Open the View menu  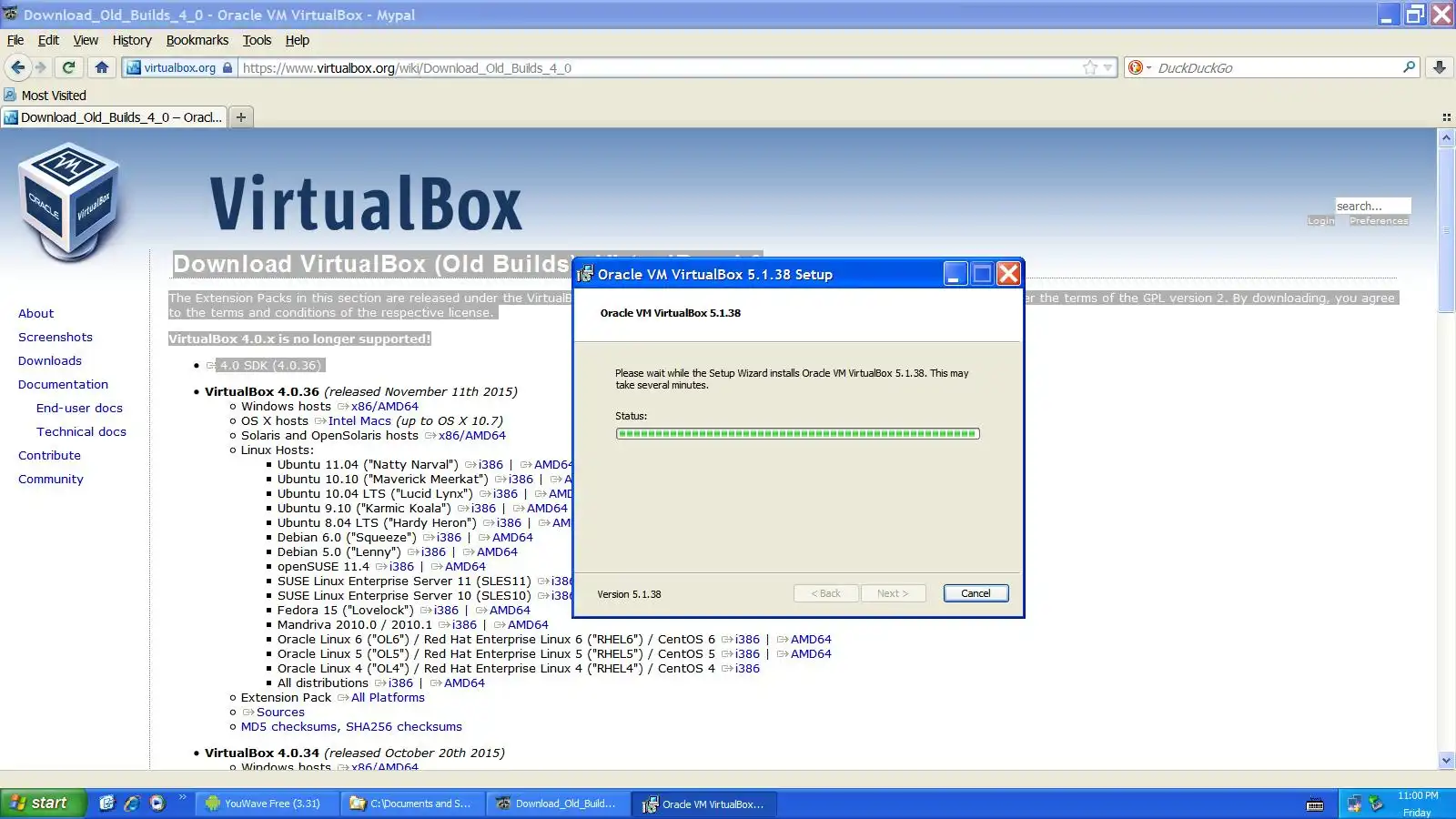tap(86, 40)
